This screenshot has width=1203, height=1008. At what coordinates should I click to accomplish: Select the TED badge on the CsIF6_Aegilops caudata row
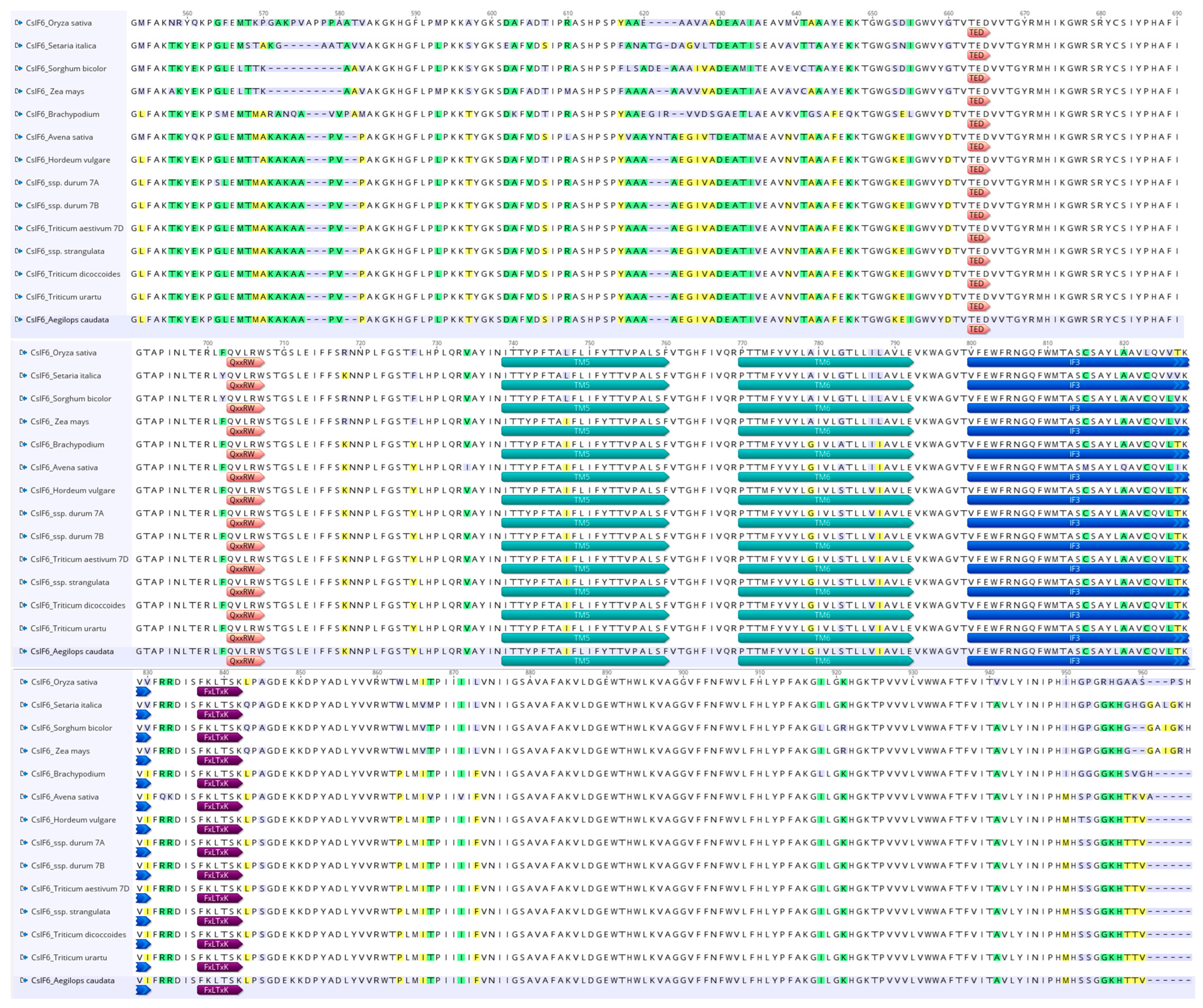point(978,329)
